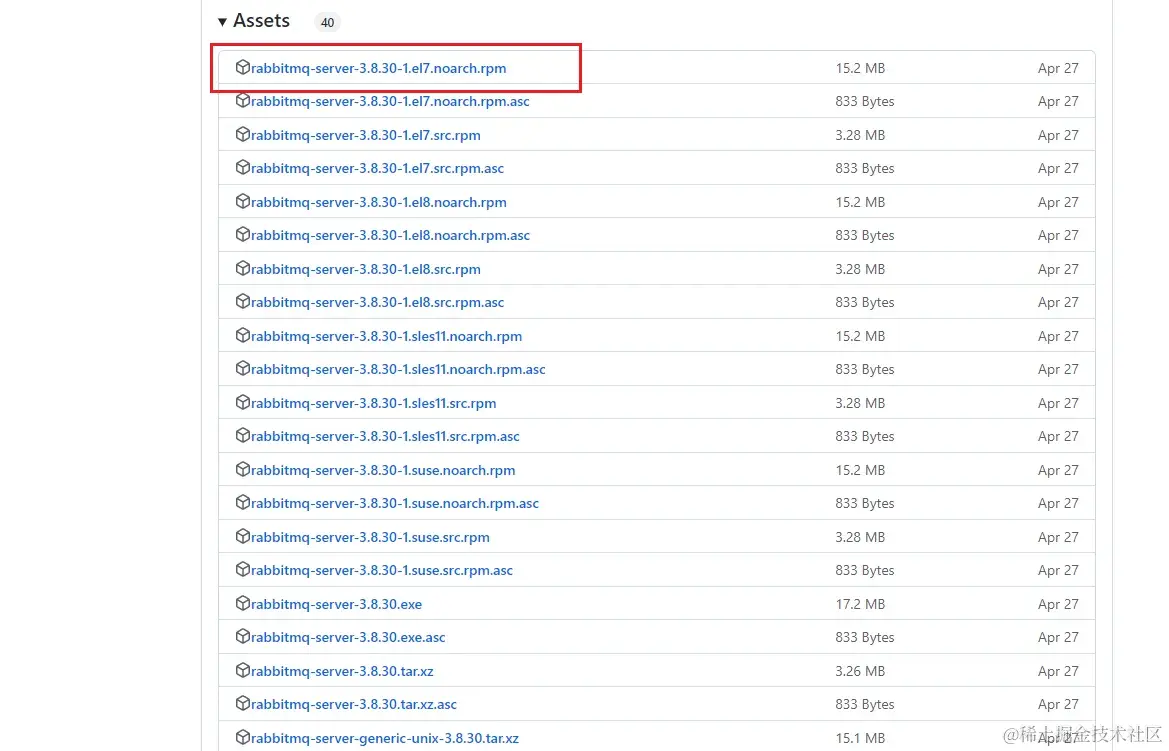1169x751 pixels.
Task: Open rabbitmq-server-3.8.30.exe.asc signature
Action: (x=347, y=638)
